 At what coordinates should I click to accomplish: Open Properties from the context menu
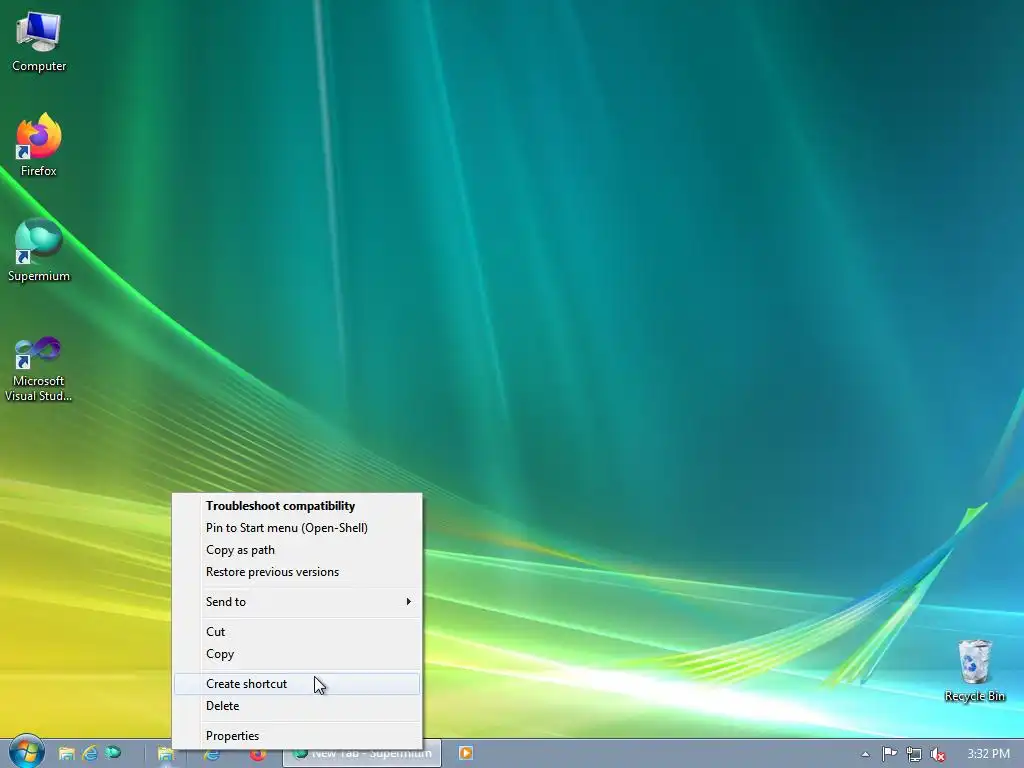[297, 736]
